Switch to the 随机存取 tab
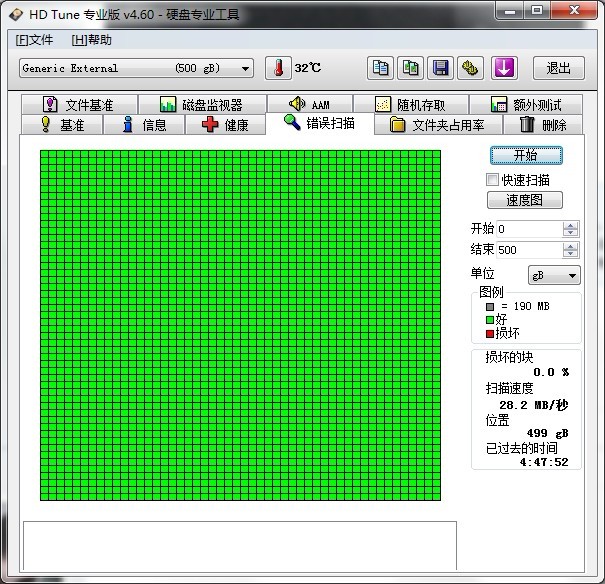Image resolution: width=605 pixels, height=584 pixels. (x=411, y=105)
